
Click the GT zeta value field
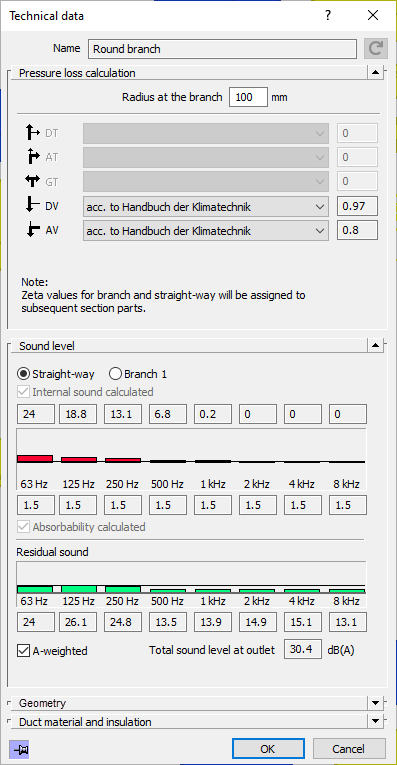click(x=357, y=181)
